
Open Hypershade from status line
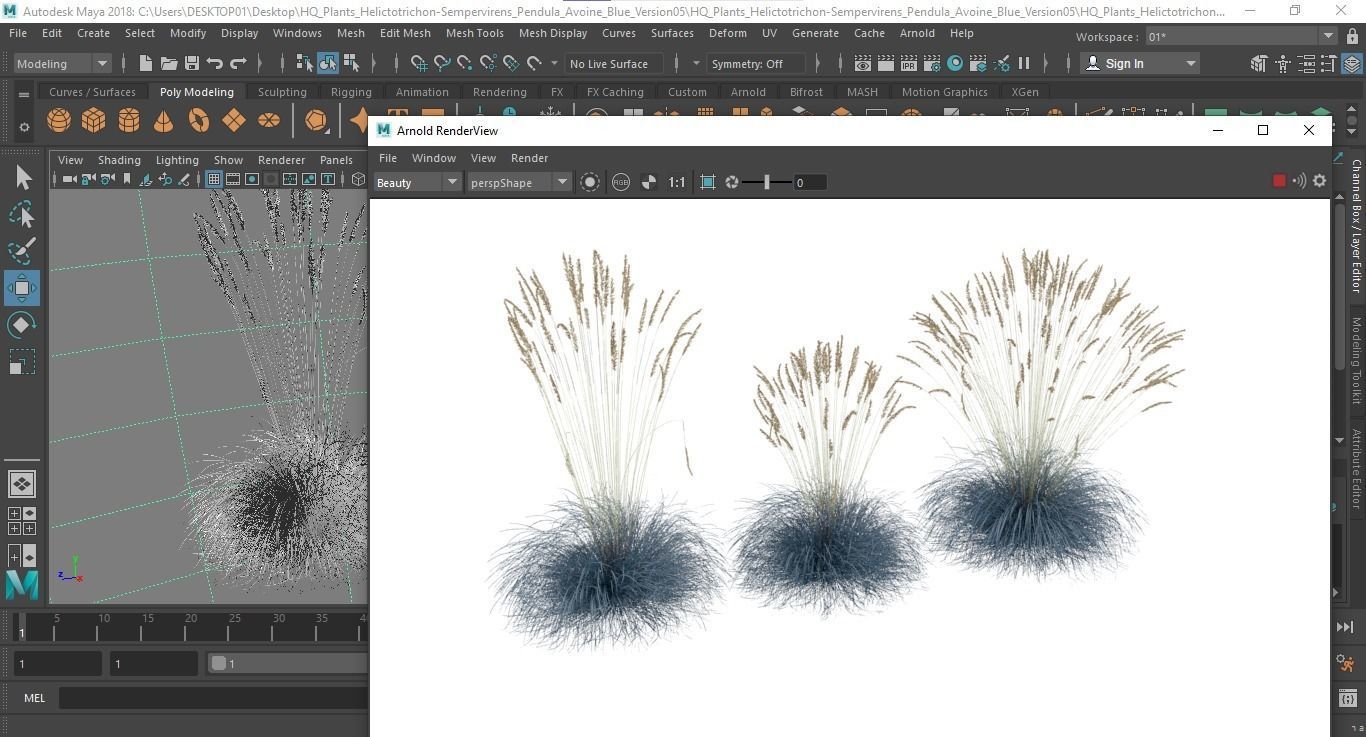(x=955, y=63)
